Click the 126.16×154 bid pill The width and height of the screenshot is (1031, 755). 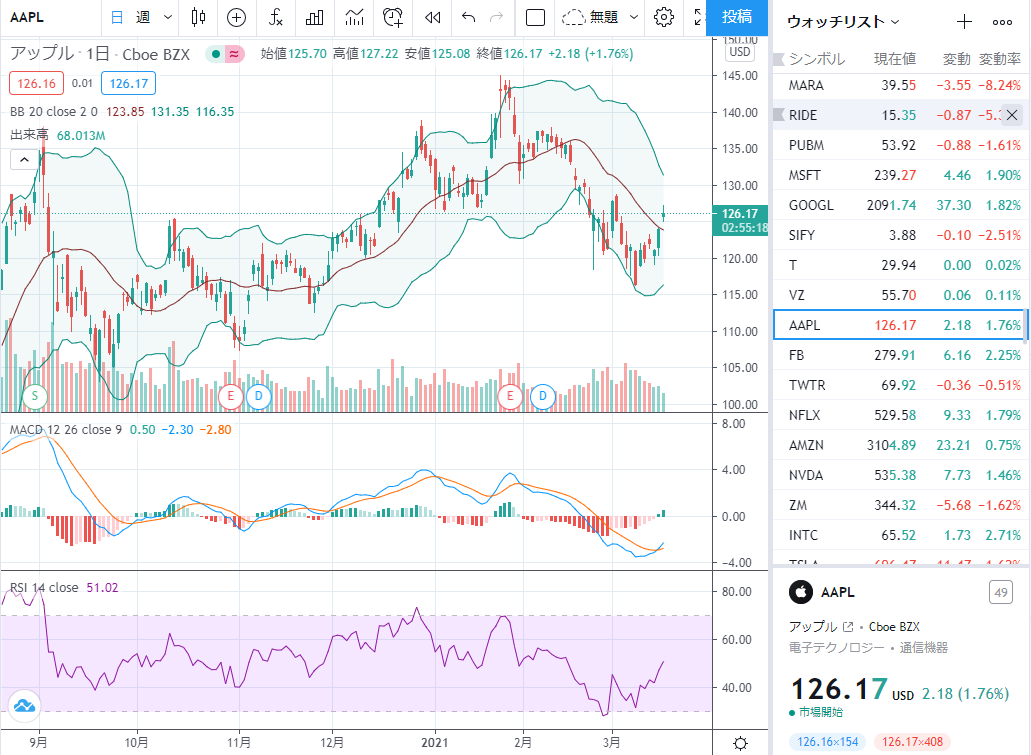(828, 742)
